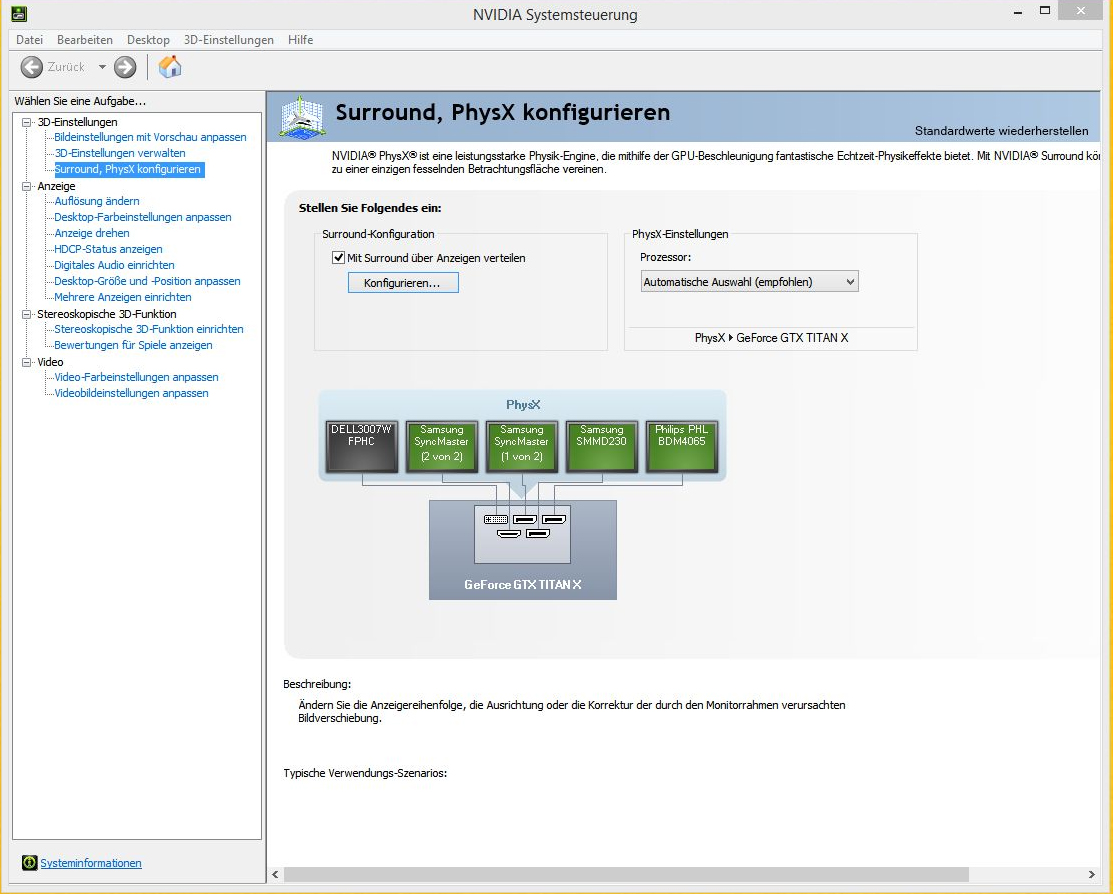Open the Bearbeiten menu
Screen dimensions: 1113x894
[x=85, y=40]
